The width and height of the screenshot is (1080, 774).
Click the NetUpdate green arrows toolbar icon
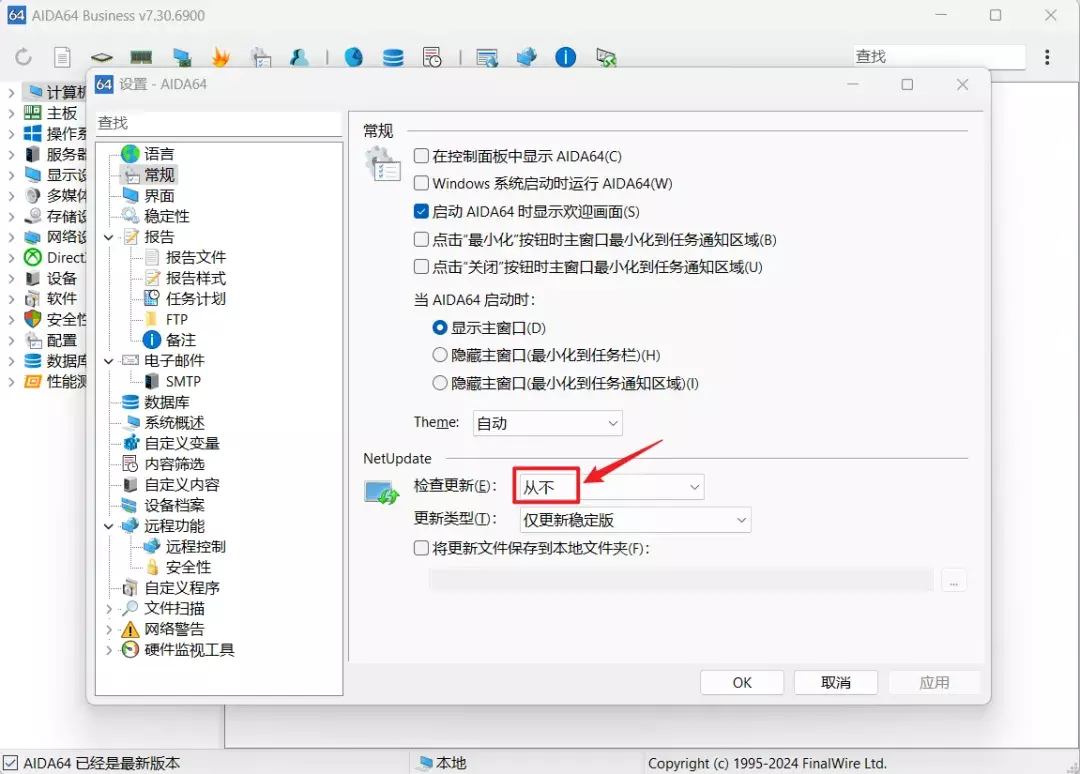click(606, 56)
